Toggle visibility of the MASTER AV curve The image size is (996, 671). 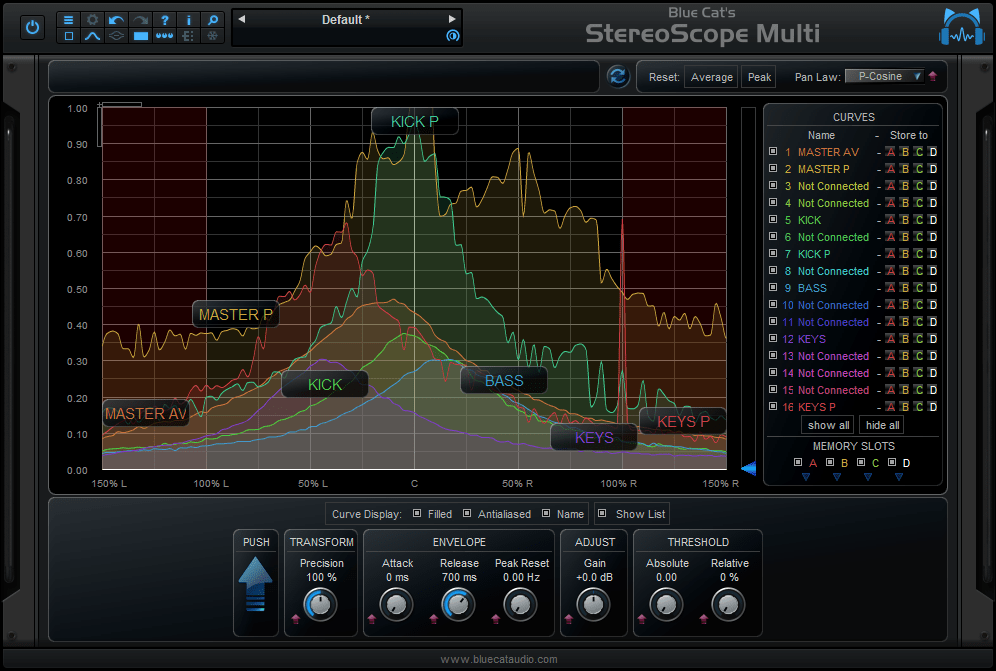pos(772,152)
